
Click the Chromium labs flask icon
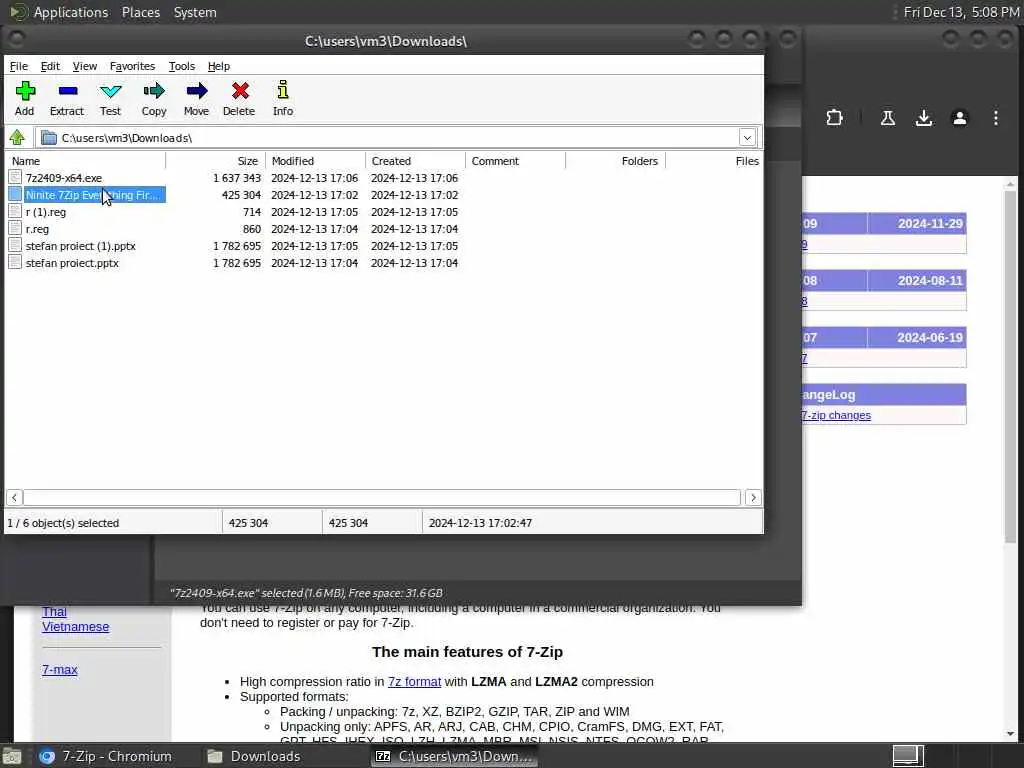887,118
